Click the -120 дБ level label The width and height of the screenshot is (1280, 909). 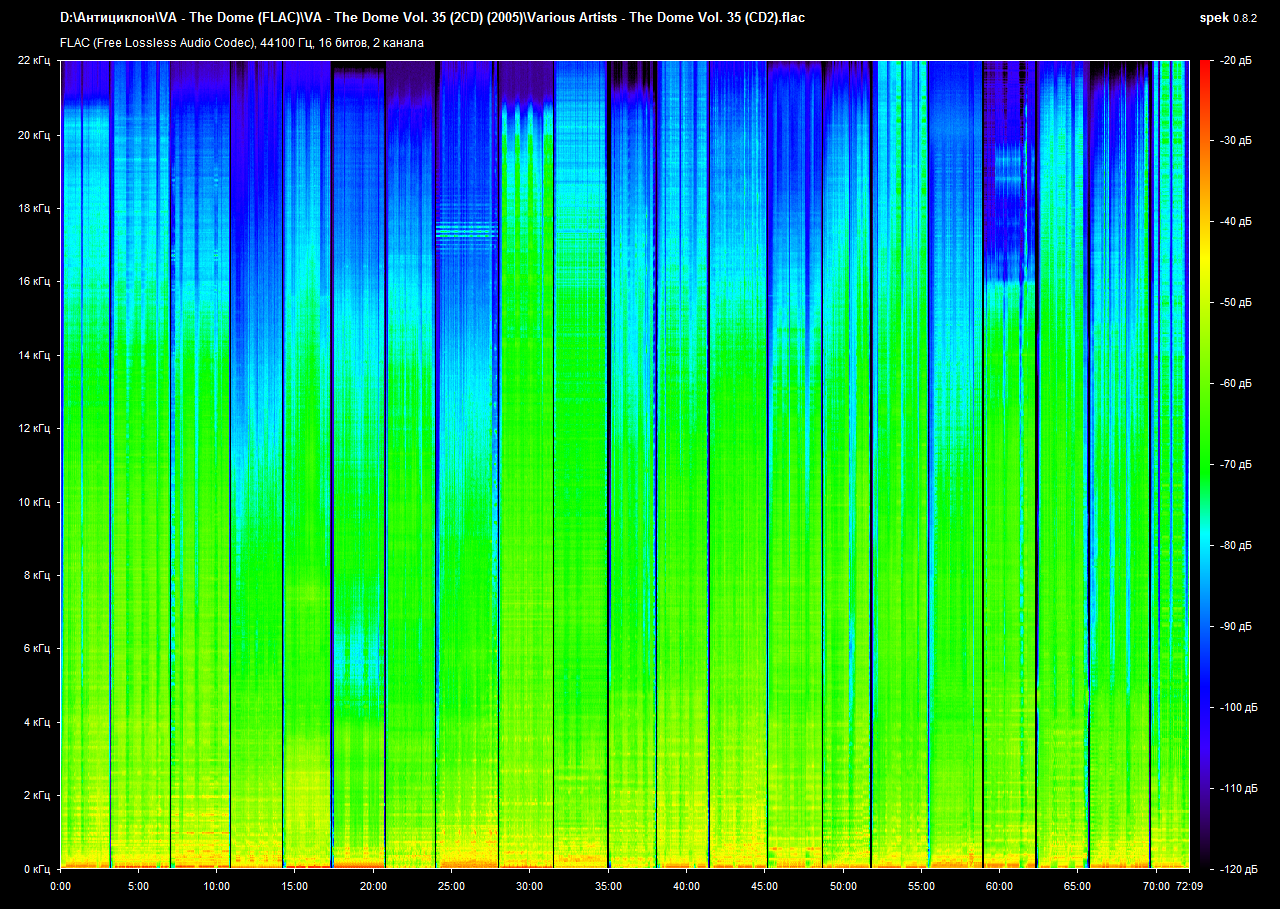click(x=1233, y=869)
